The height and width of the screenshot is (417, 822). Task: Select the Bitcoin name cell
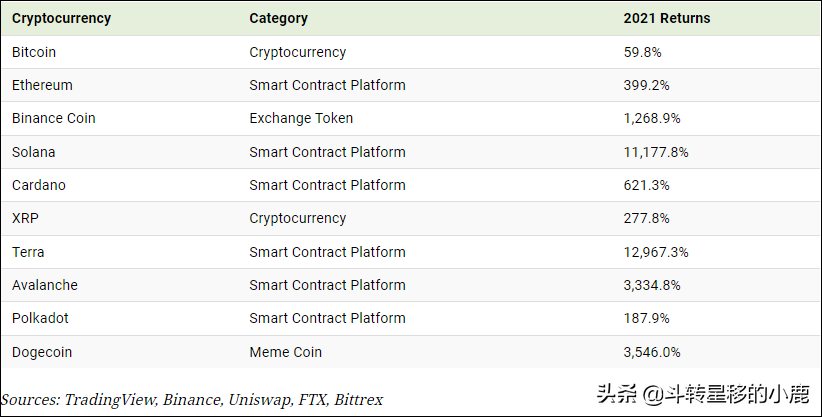coord(34,52)
